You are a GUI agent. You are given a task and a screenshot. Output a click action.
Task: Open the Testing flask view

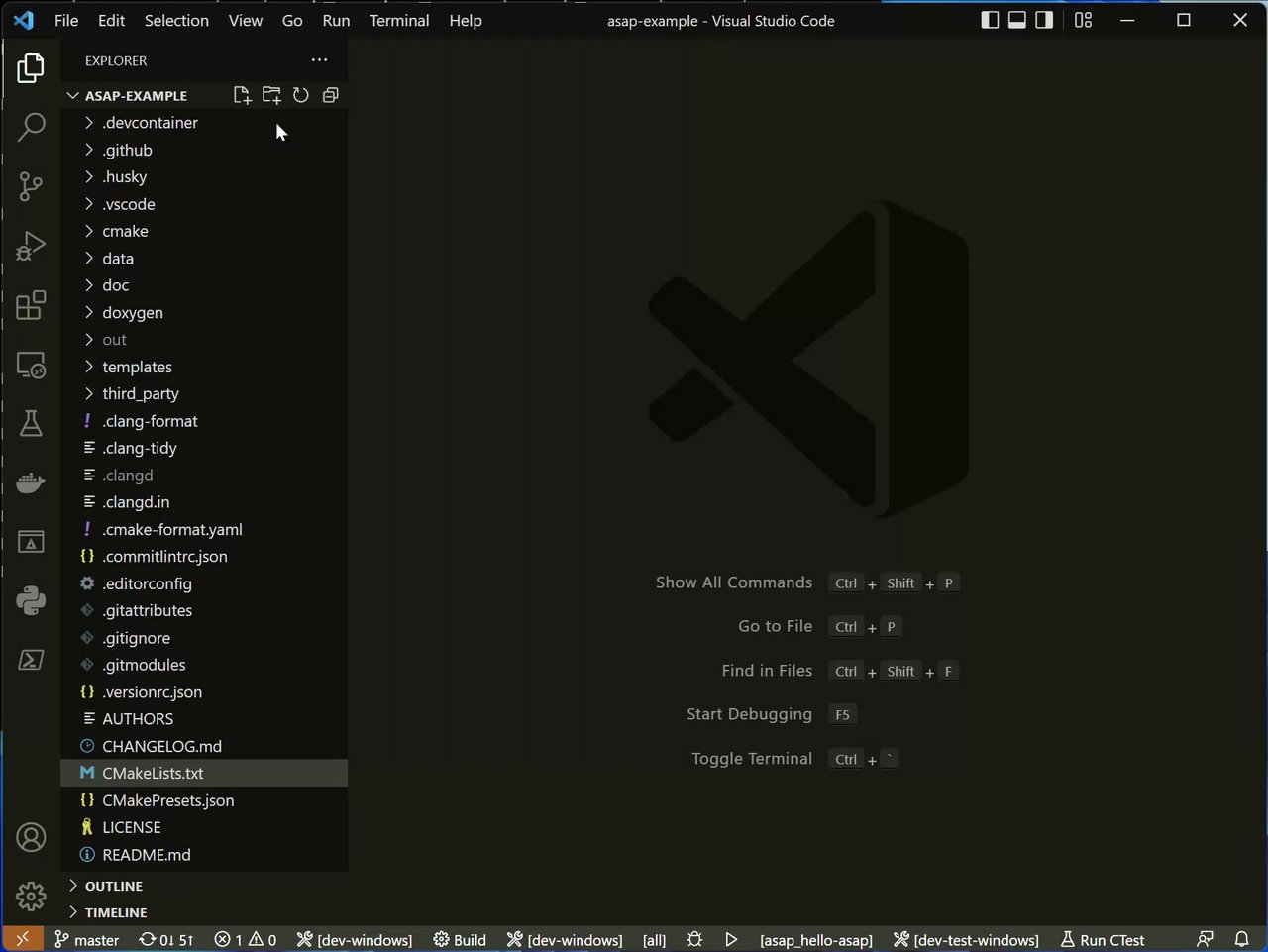31,423
